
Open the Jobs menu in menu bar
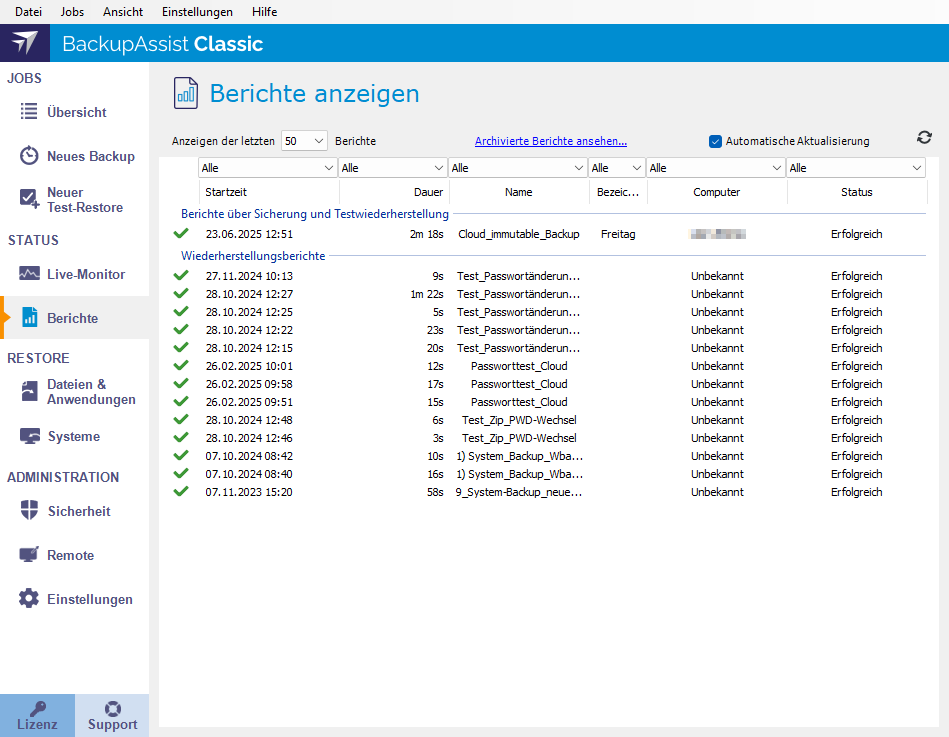72,12
